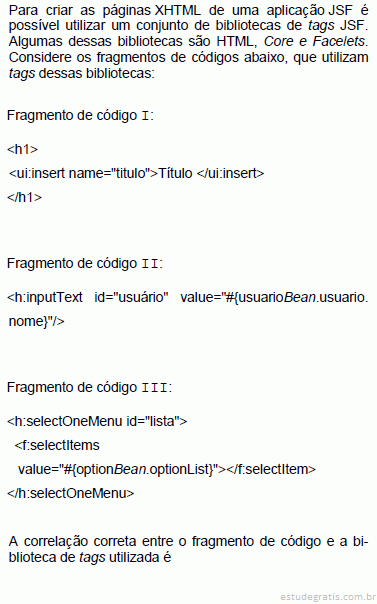Click the italic words "Core e Facelets"
377x604 pixels.
[x=314, y=41]
